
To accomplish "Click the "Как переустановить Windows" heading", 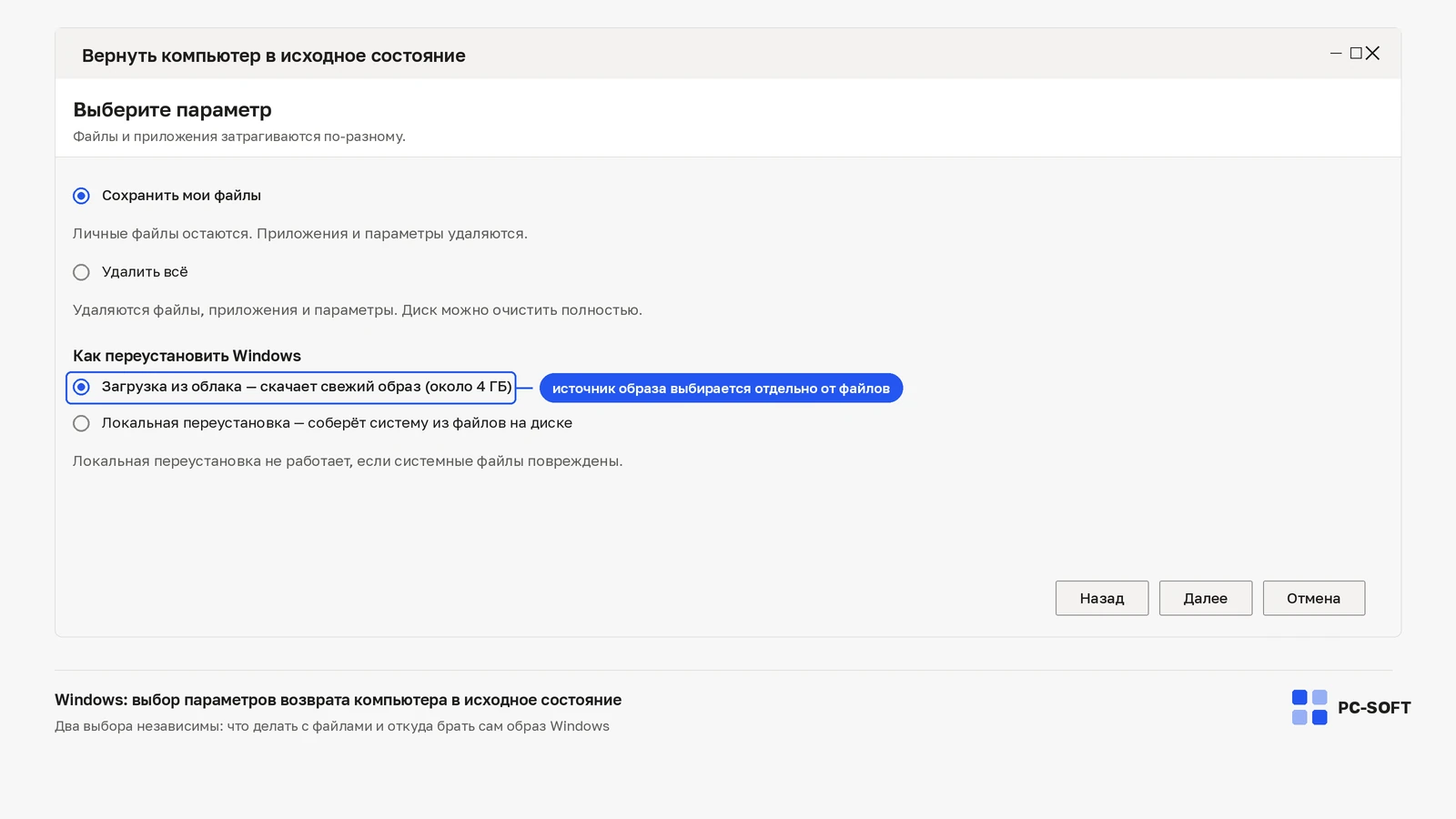I will click(x=187, y=356).
